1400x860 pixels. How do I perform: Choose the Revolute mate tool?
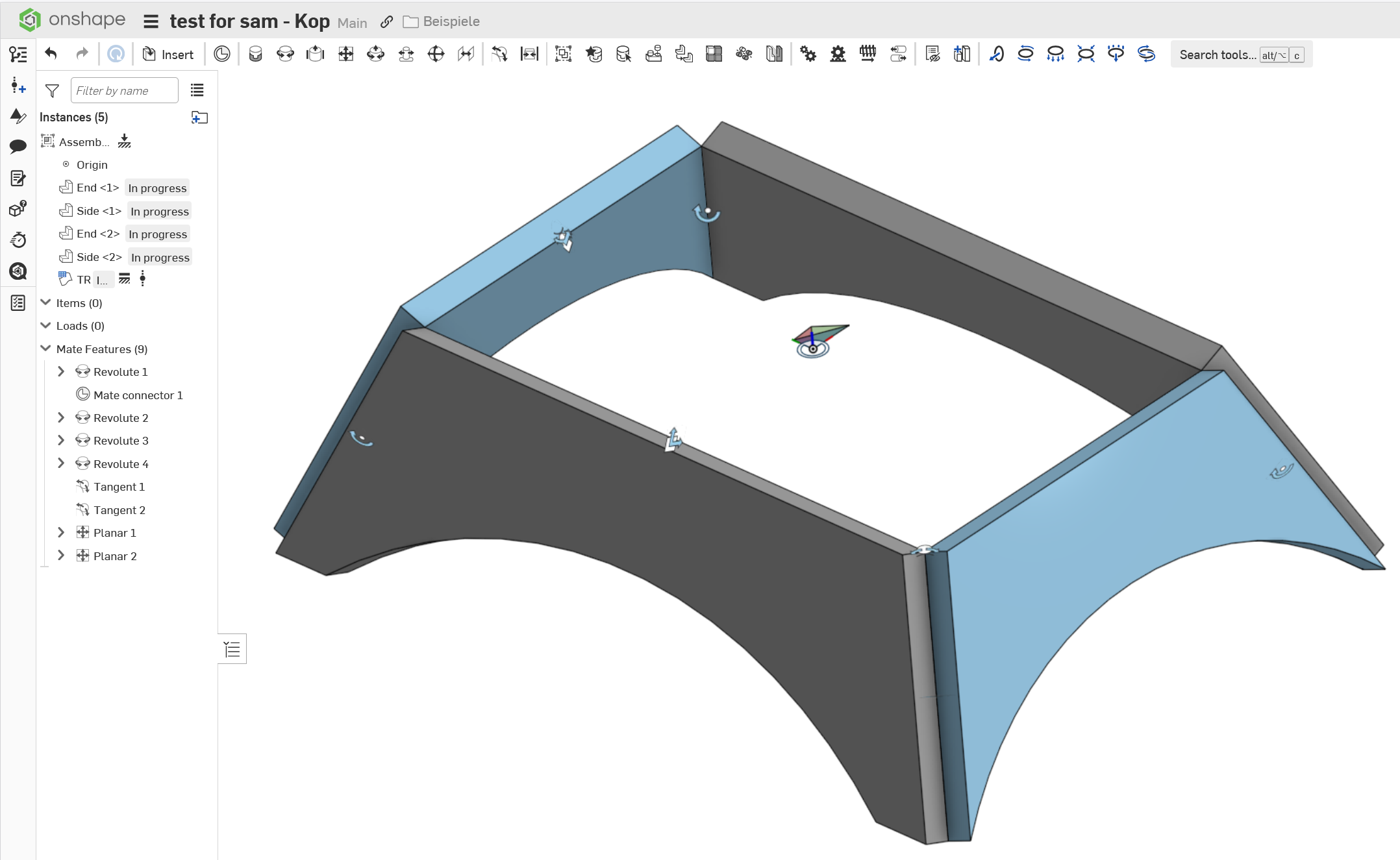[x=285, y=54]
